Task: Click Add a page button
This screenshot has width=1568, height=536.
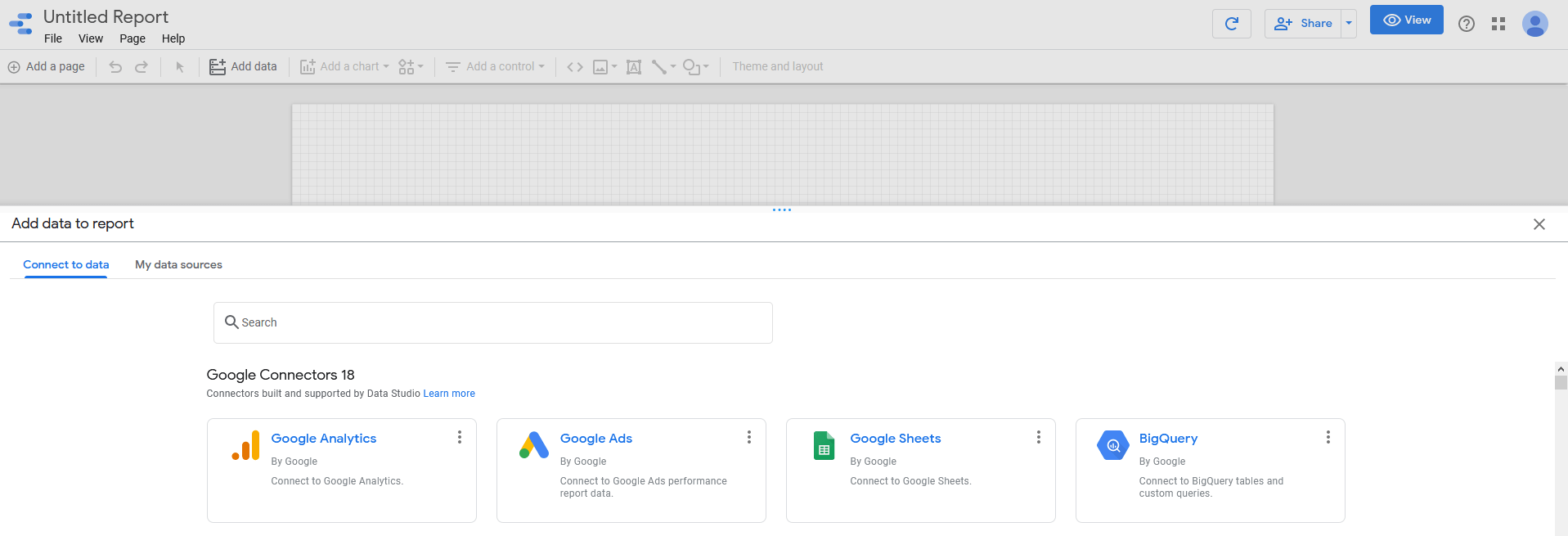Action: [x=47, y=67]
